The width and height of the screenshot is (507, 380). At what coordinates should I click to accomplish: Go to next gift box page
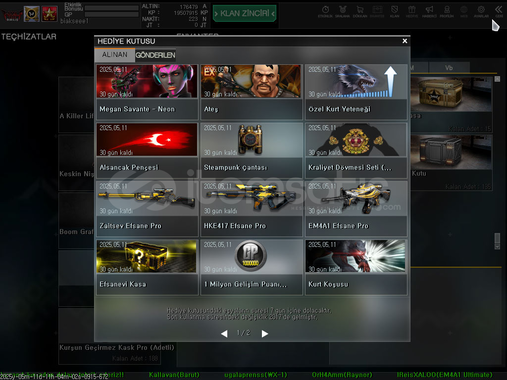[x=265, y=333]
